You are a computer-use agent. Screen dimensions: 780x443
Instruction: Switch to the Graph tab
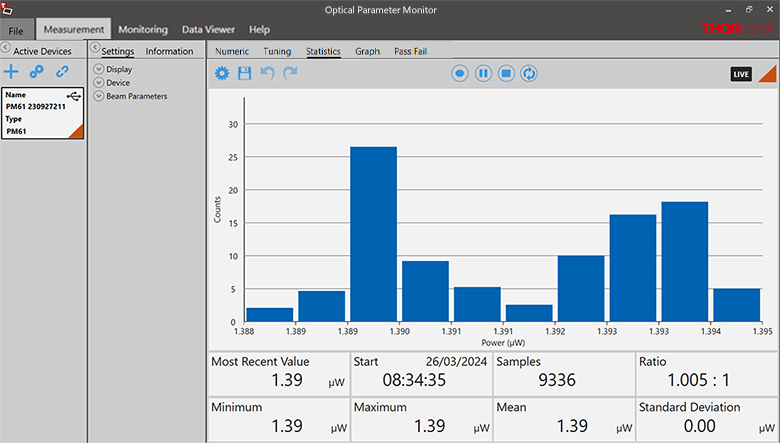[367, 51]
